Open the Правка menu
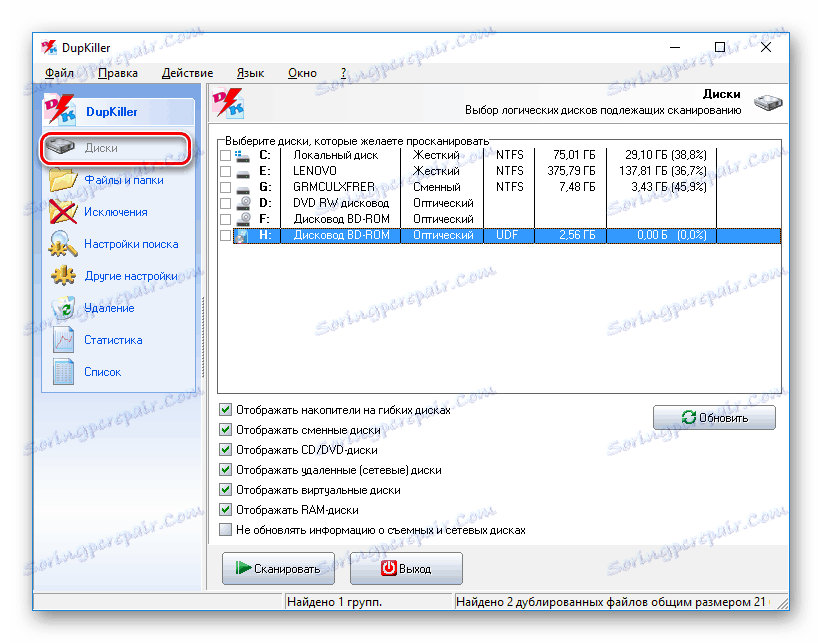 click(x=118, y=73)
